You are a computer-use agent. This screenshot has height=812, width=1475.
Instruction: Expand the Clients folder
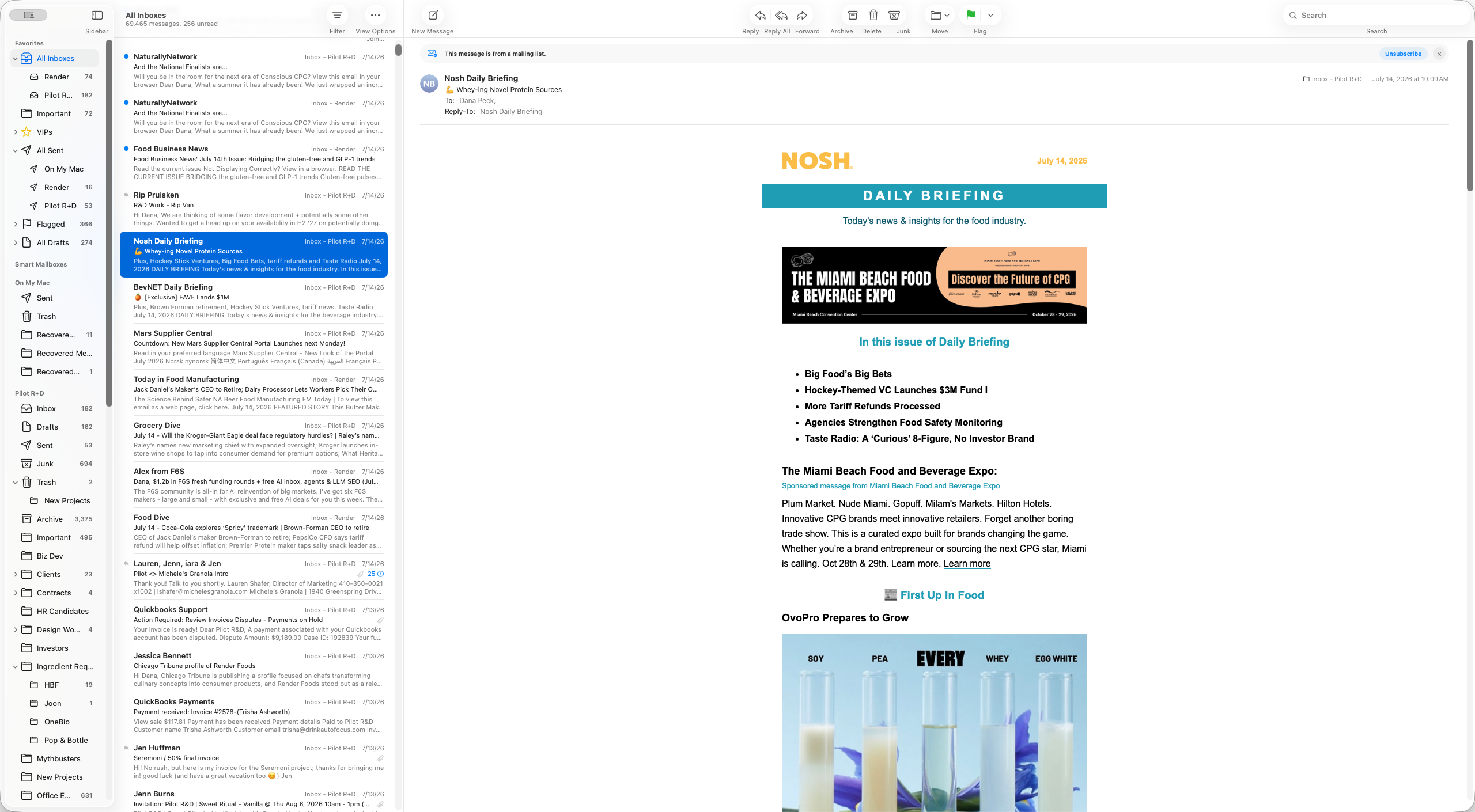coord(16,574)
